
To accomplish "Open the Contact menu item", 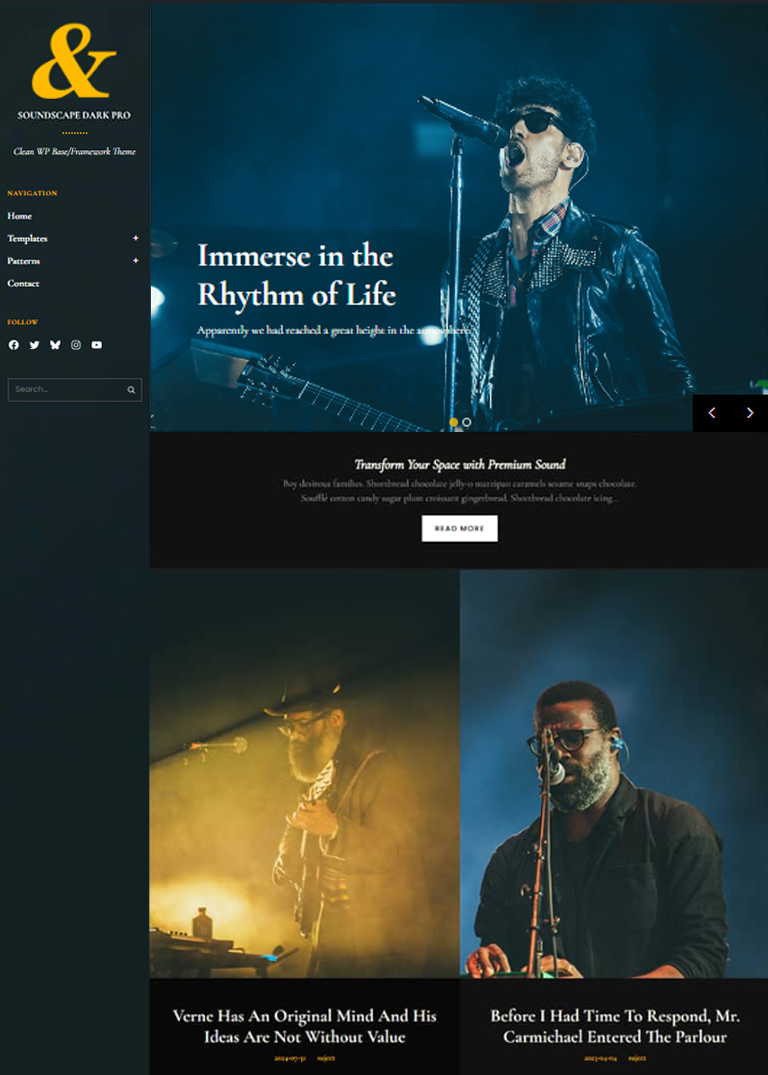I will (x=23, y=284).
